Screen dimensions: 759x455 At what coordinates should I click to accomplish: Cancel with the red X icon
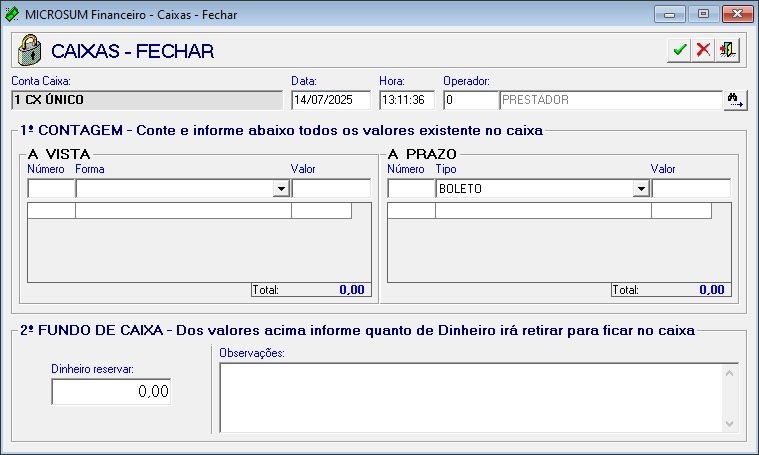(703, 50)
